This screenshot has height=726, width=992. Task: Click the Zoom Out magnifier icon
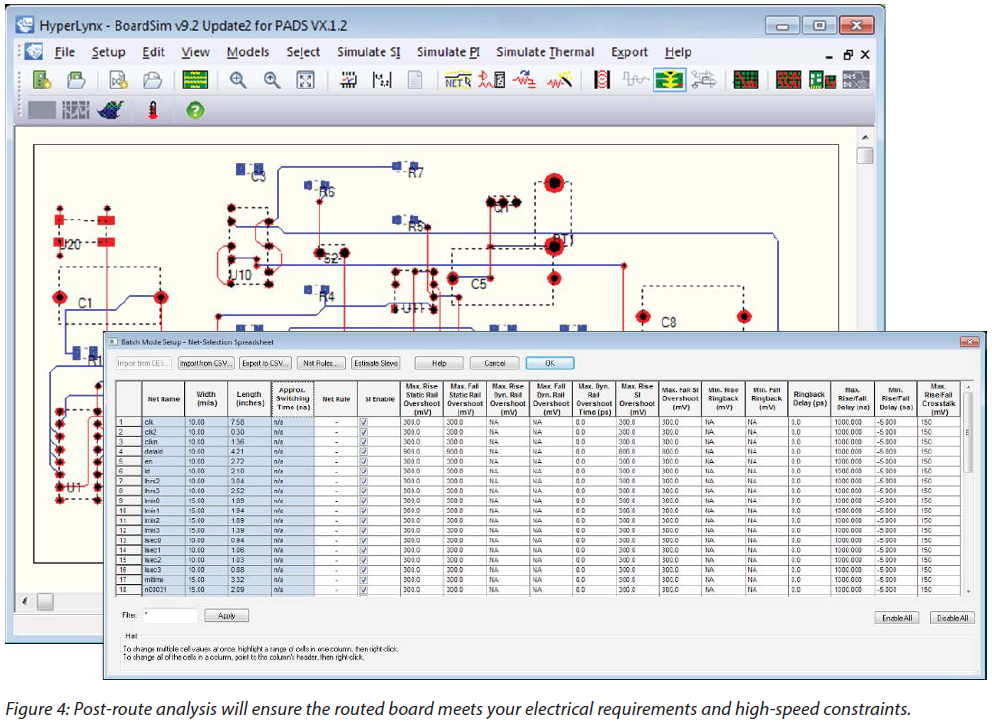(x=272, y=81)
